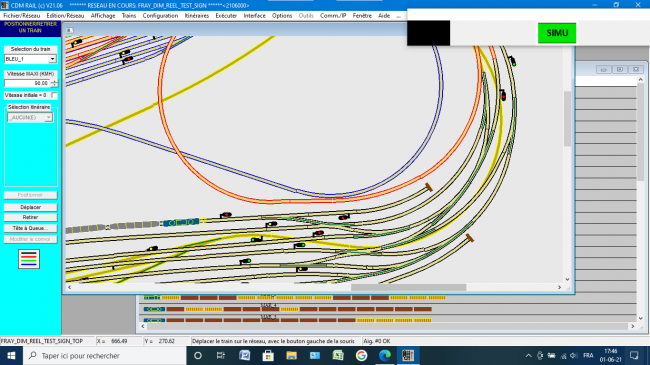Image resolution: width=650 pixels, height=365 pixels.
Task: Click the colored track lines legend icon
Action: click(29, 259)
